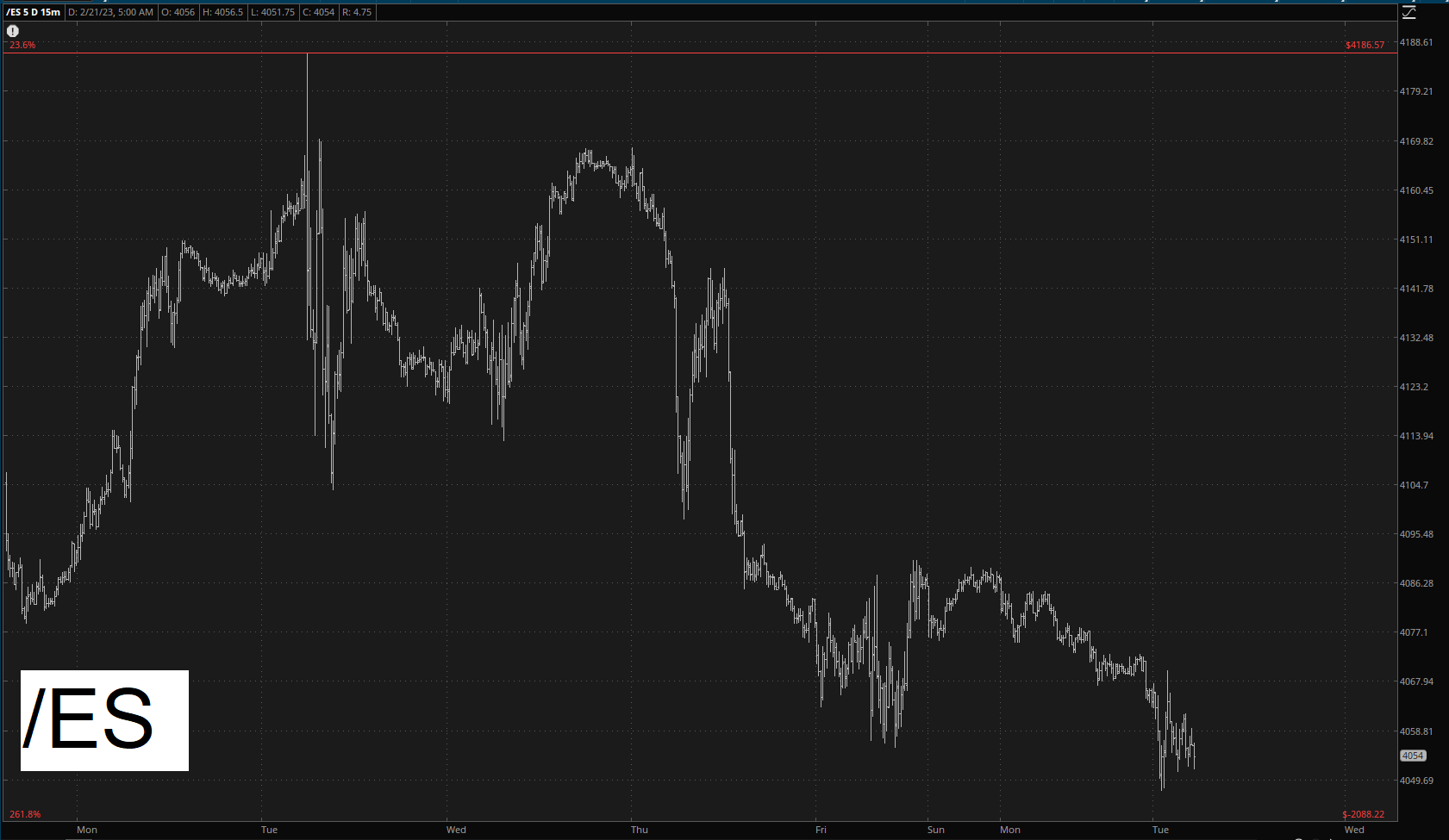
Task: Select the 23.6% Fibonacci level label
Action: point(23,45)
